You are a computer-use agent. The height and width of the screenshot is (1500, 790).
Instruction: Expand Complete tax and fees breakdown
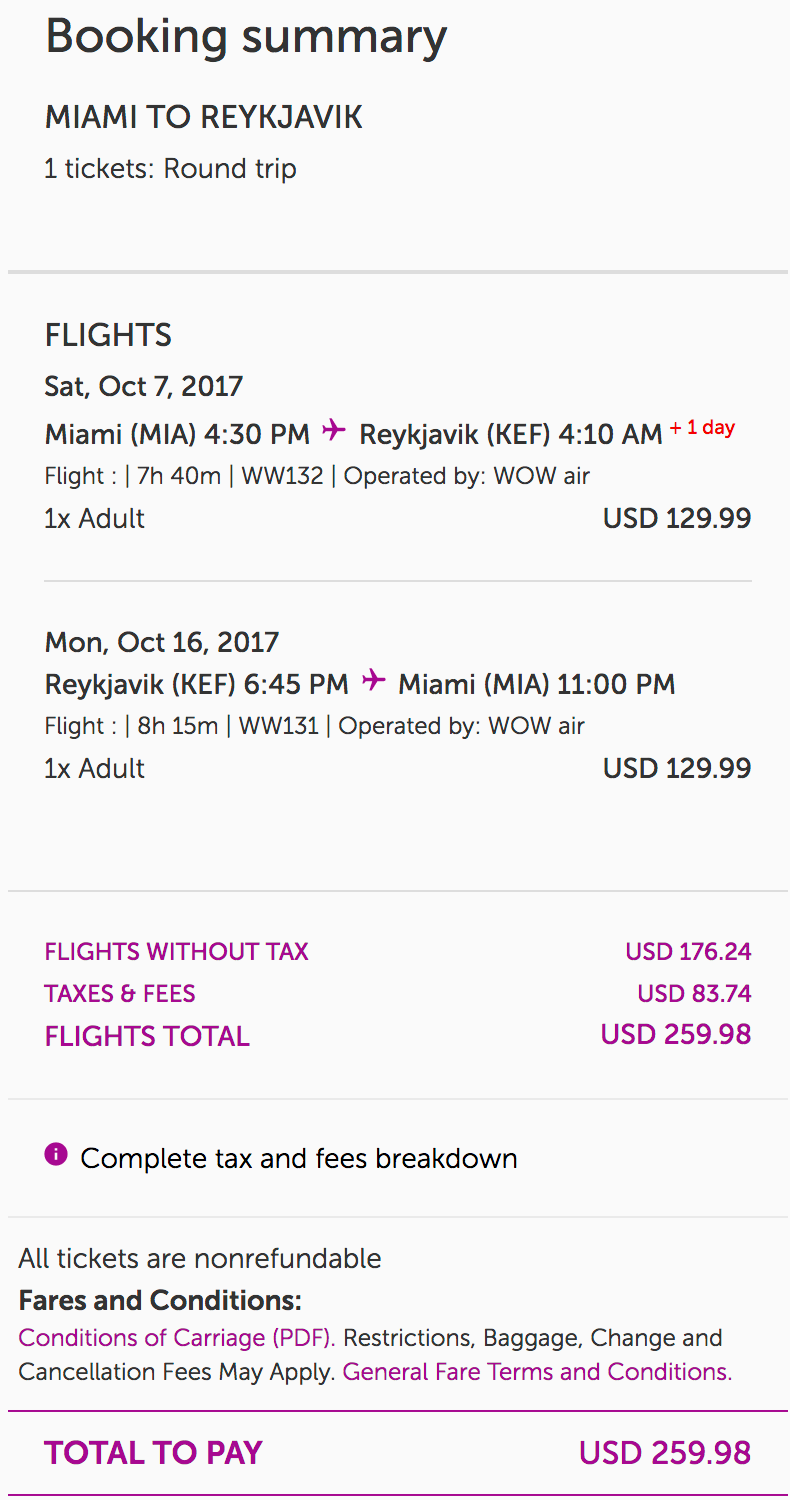click(299, 1158)
